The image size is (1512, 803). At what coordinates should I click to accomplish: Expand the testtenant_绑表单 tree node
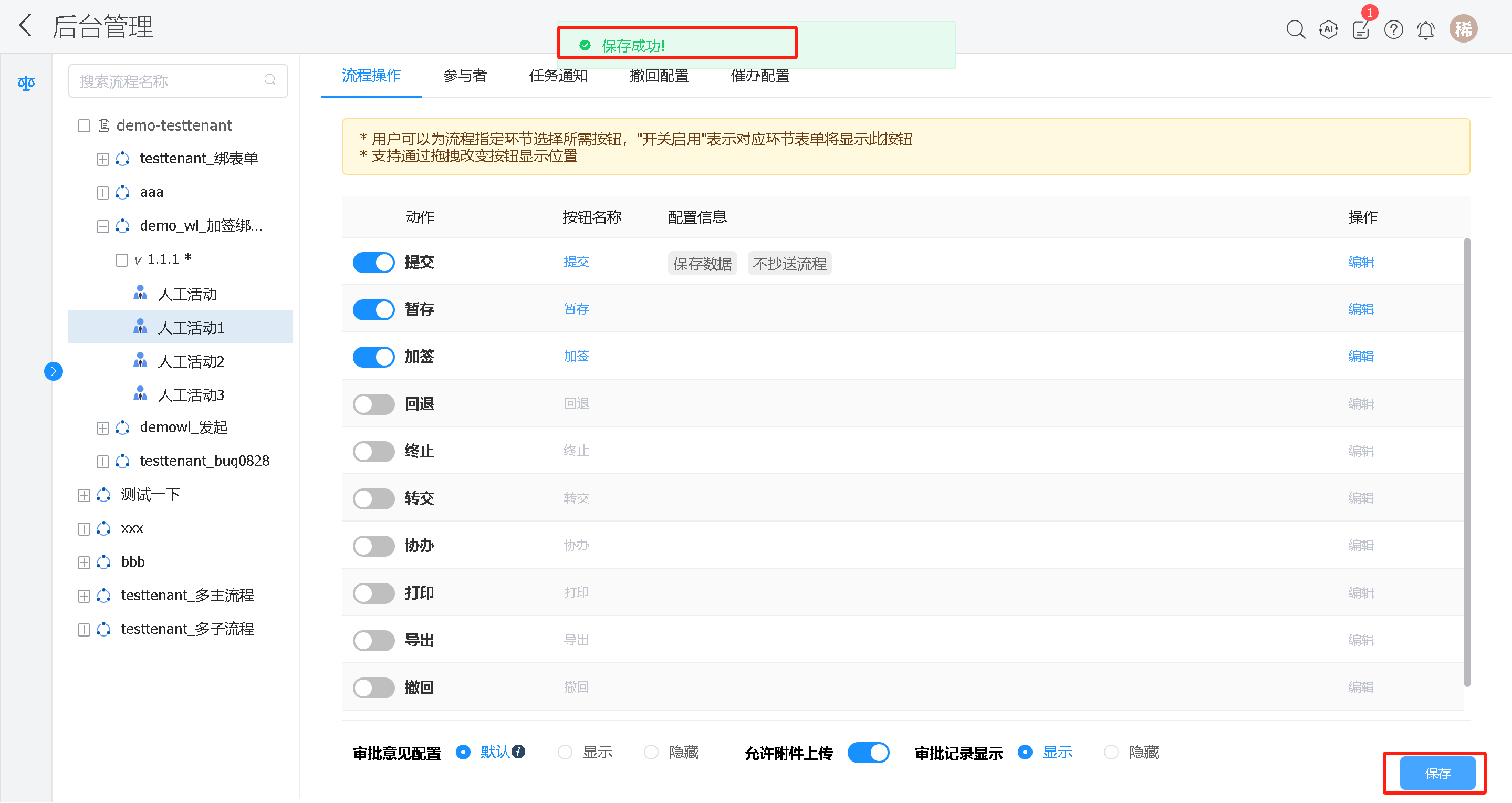[x=102, y=159]
